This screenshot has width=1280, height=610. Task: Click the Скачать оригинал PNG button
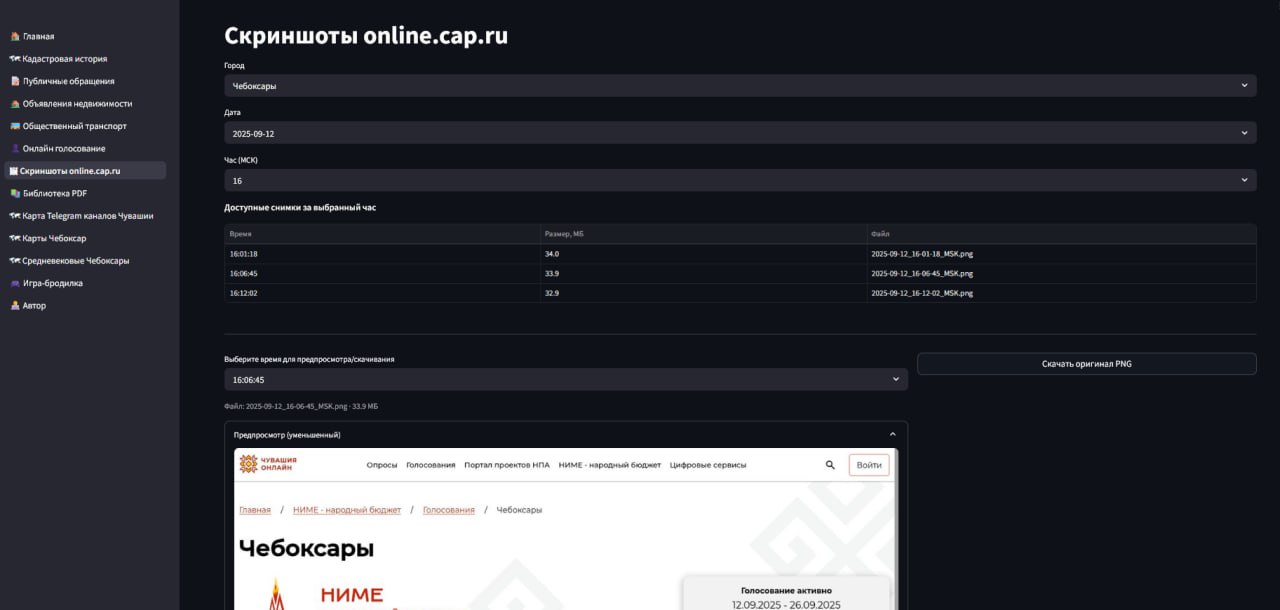click(x=1086, y=363)
